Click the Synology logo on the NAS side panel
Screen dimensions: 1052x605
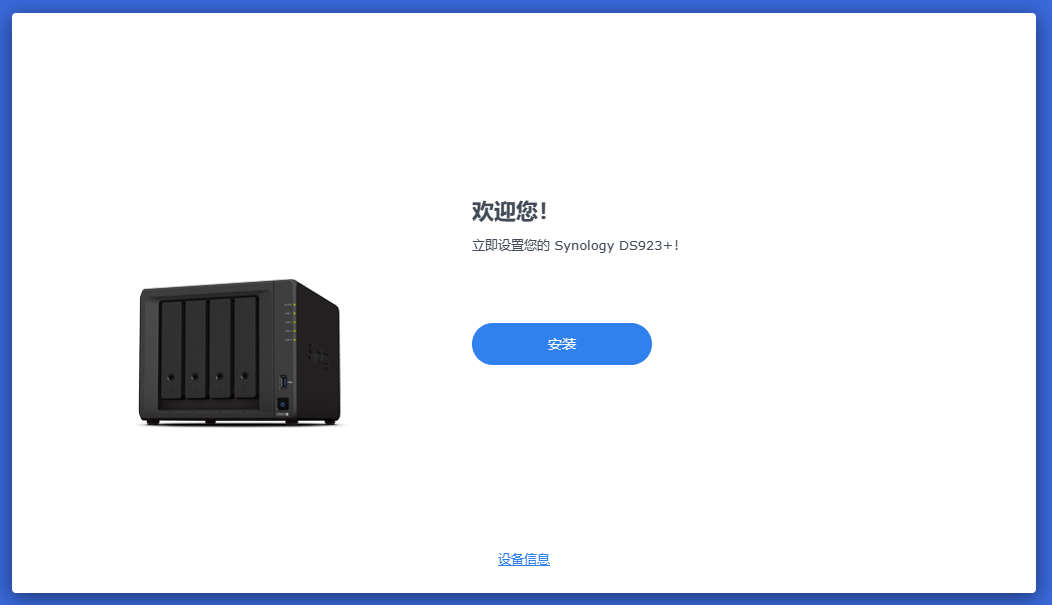coord(319,355)
